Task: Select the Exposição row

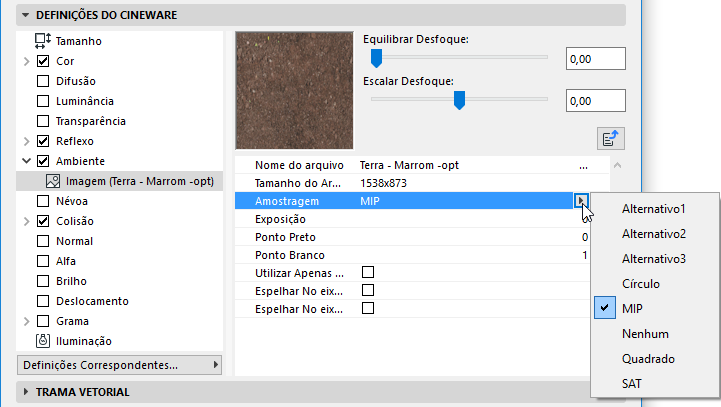Action: [x=412, y=219]
